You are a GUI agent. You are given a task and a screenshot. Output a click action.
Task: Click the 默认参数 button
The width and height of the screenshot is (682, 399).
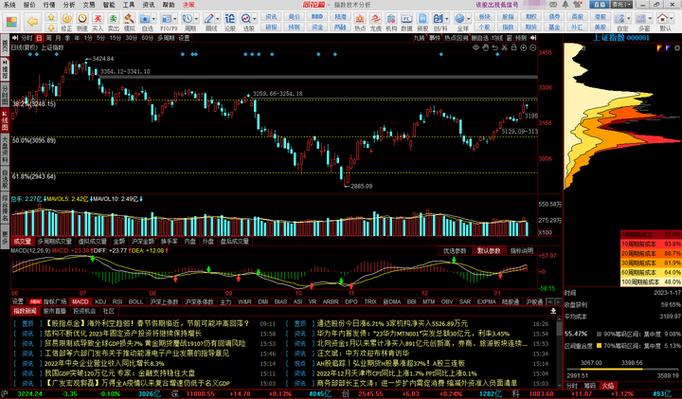coord(488,251)
